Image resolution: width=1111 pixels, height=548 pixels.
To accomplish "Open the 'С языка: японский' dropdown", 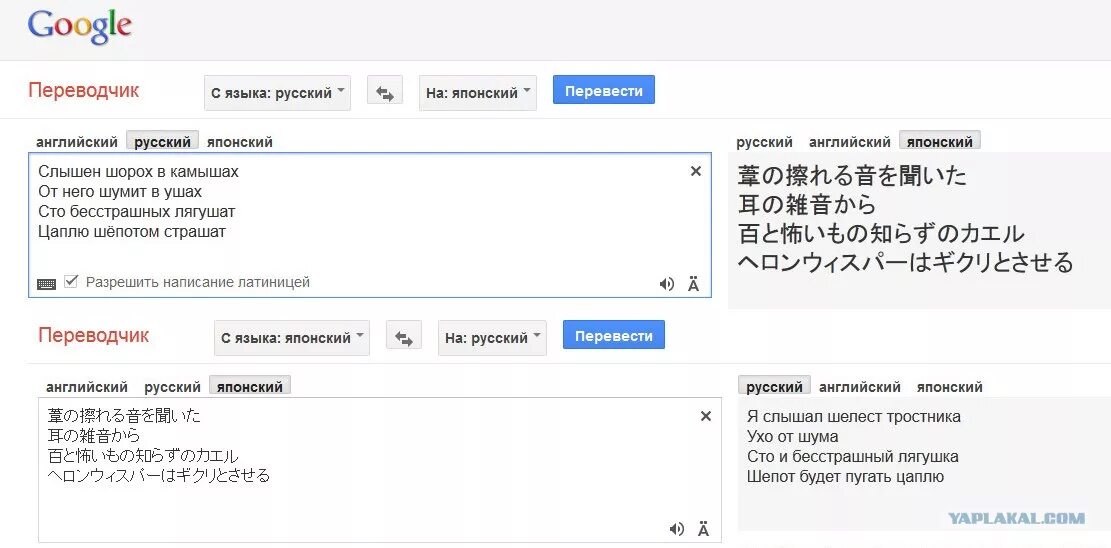I will click(292, 338).
